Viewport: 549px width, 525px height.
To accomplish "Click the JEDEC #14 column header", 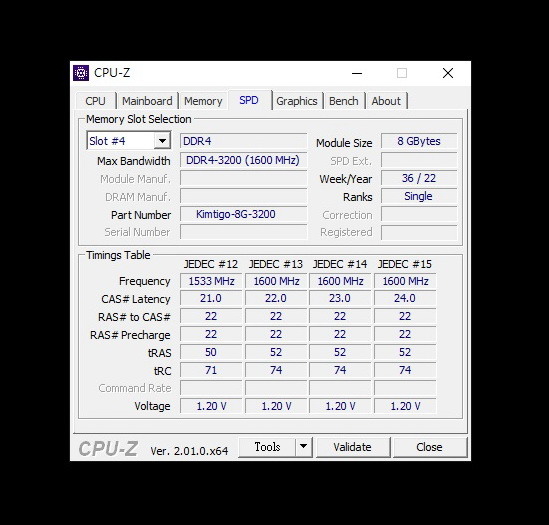I will point(340,264).
